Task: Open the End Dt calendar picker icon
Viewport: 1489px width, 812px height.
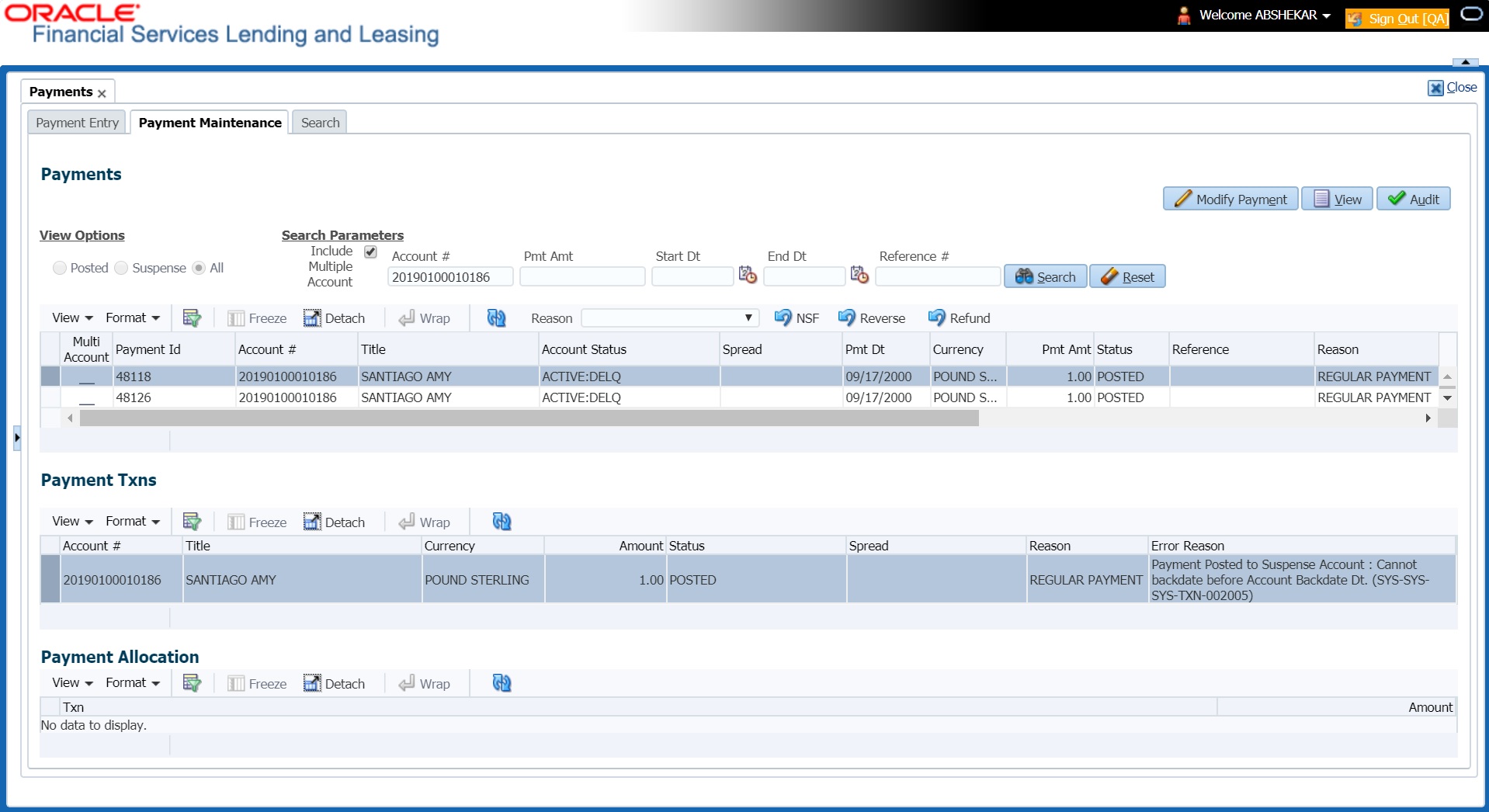Action: tap(859, 275)
